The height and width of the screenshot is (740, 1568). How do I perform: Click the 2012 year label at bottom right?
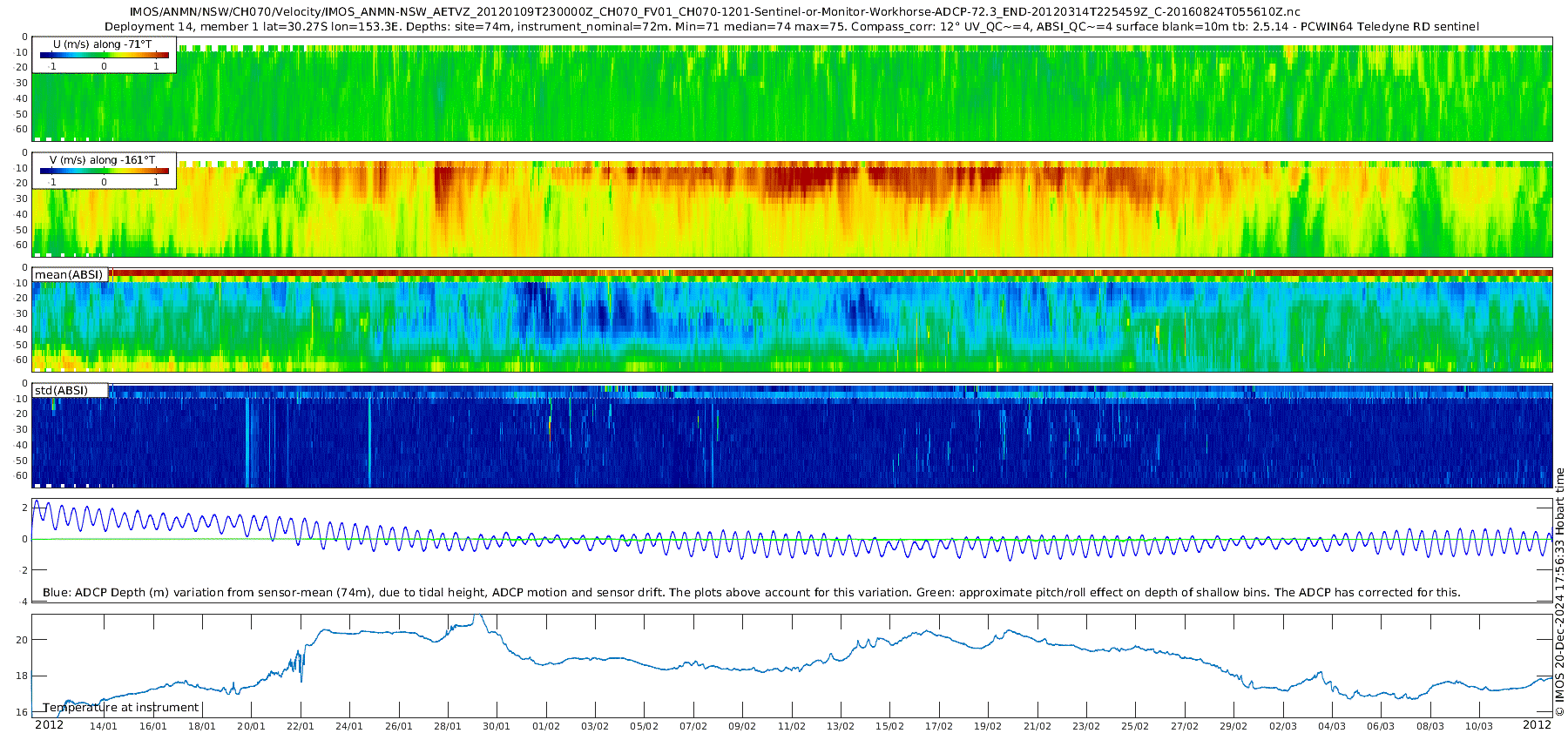[1537, 724]
